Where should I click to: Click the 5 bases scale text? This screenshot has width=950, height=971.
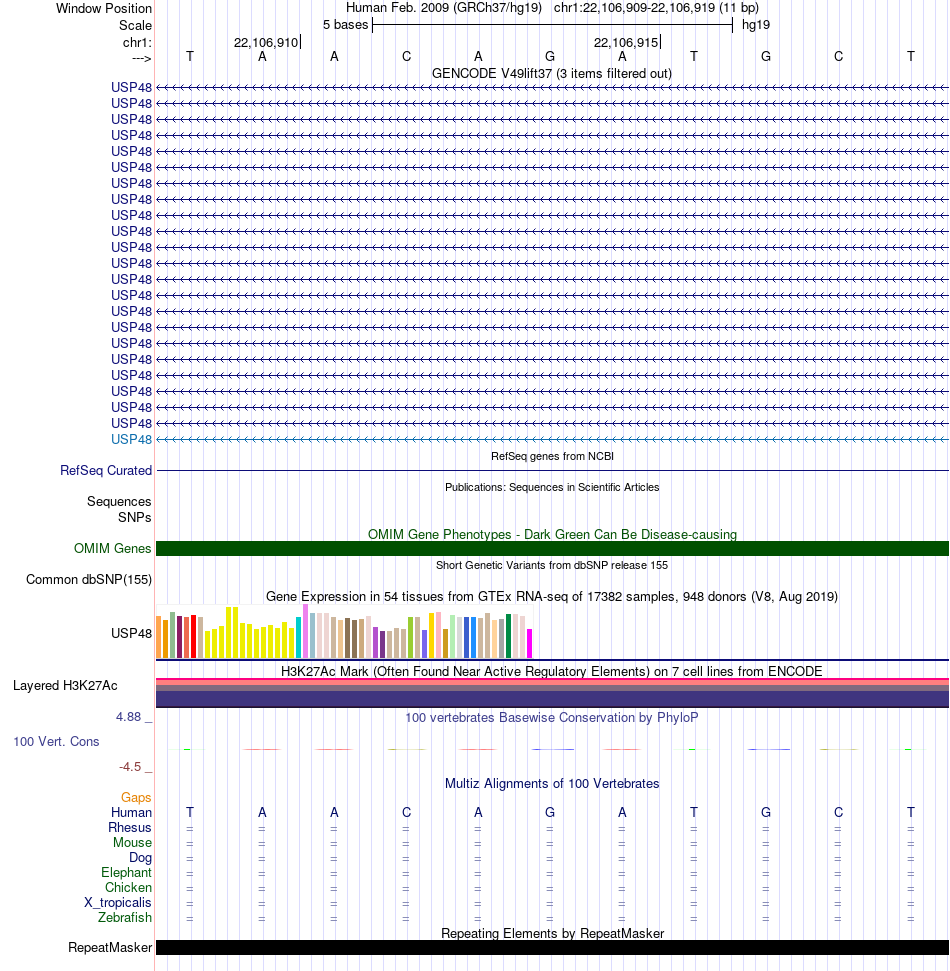pyautogui.click(x=346, y=25)
